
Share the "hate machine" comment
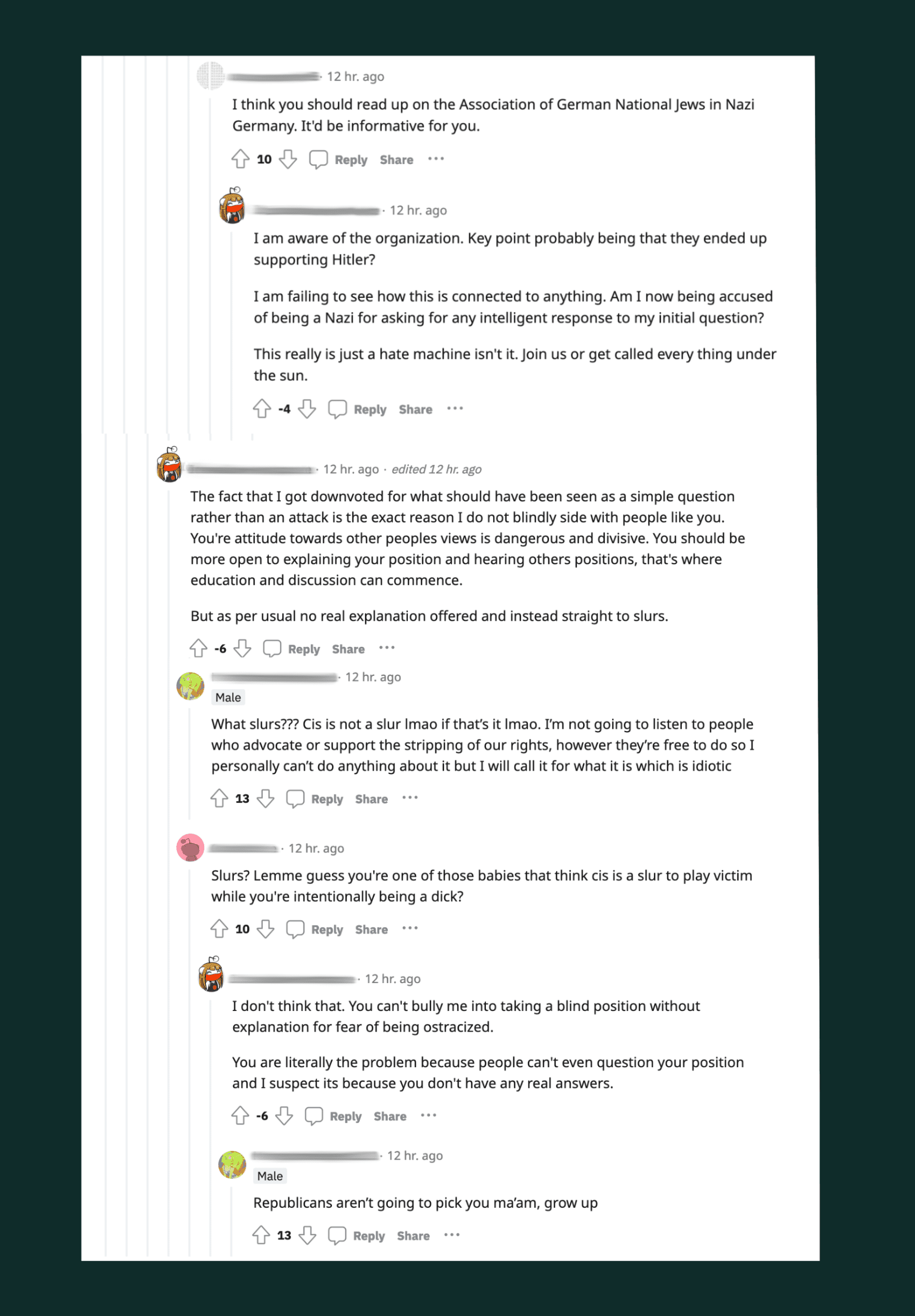click(x=415, y=410)
